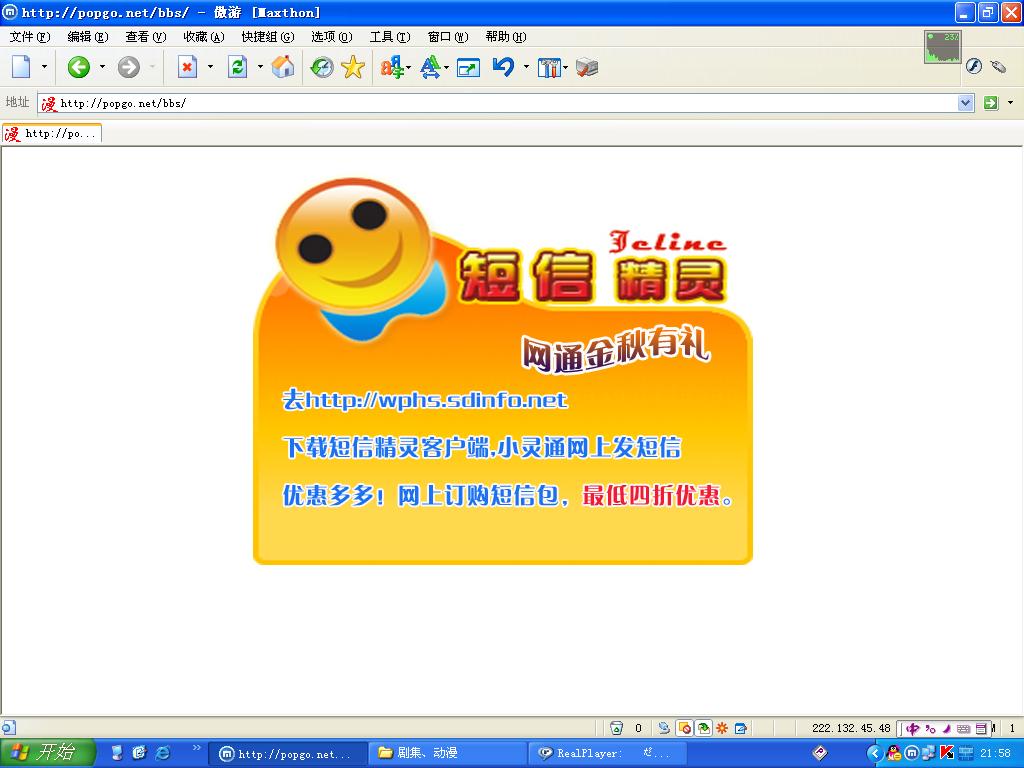Viewport: 1024px width, 768px height.
Task: Click the external tools icon
Action: 549,67
